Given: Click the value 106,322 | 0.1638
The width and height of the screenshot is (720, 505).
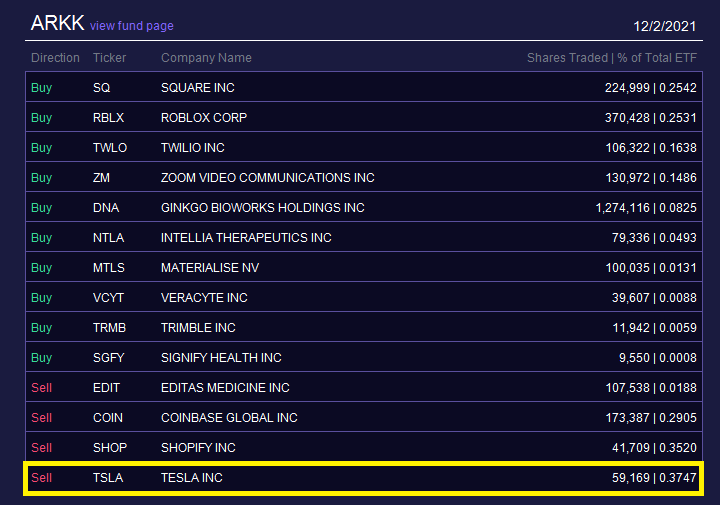Looking at the screenshot, I should 651,148.
